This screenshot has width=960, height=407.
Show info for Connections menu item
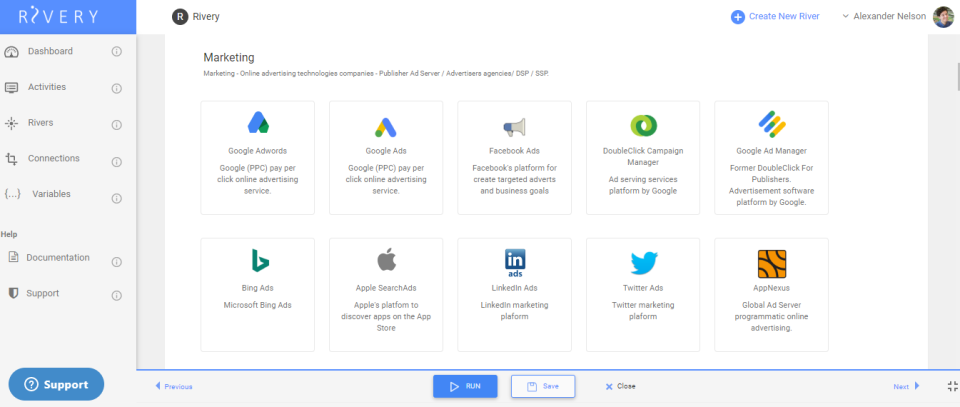point(116,162)
